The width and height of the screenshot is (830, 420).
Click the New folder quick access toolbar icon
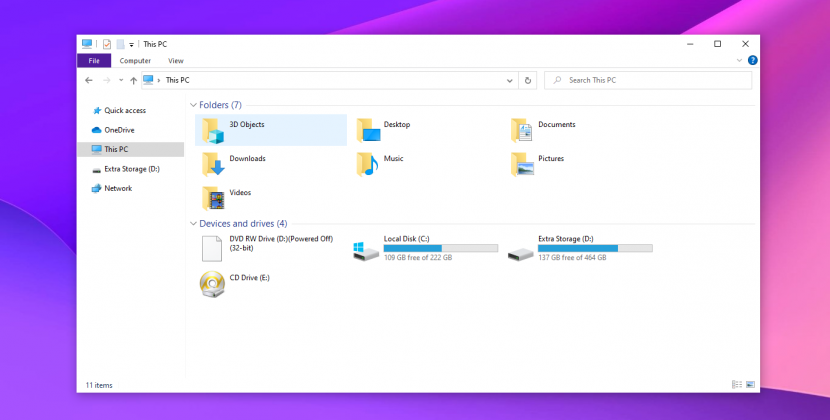(120, 44)
